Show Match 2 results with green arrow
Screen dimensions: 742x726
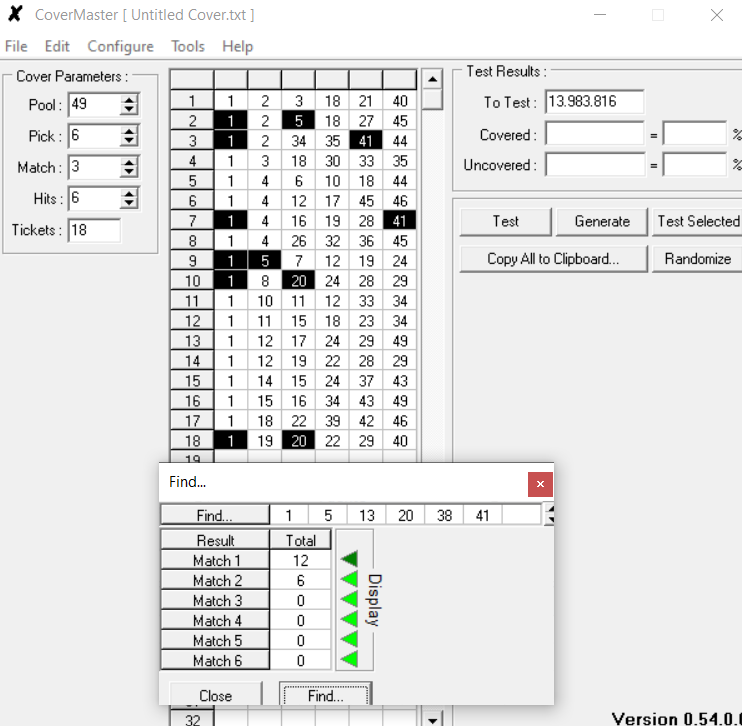(x=349, y=579)
